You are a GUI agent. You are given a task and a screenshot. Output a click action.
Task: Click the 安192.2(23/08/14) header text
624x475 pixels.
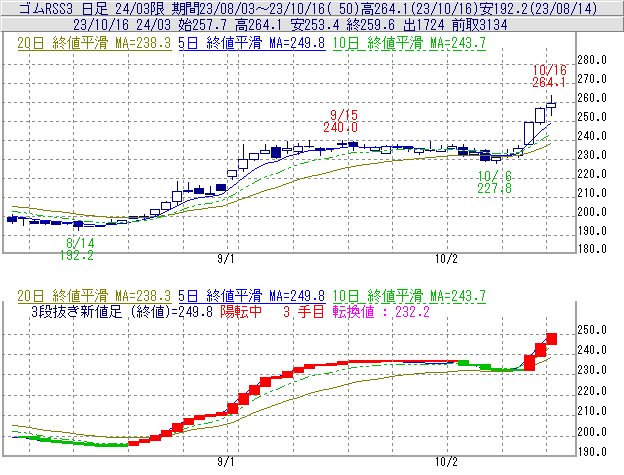pos(537,9)
